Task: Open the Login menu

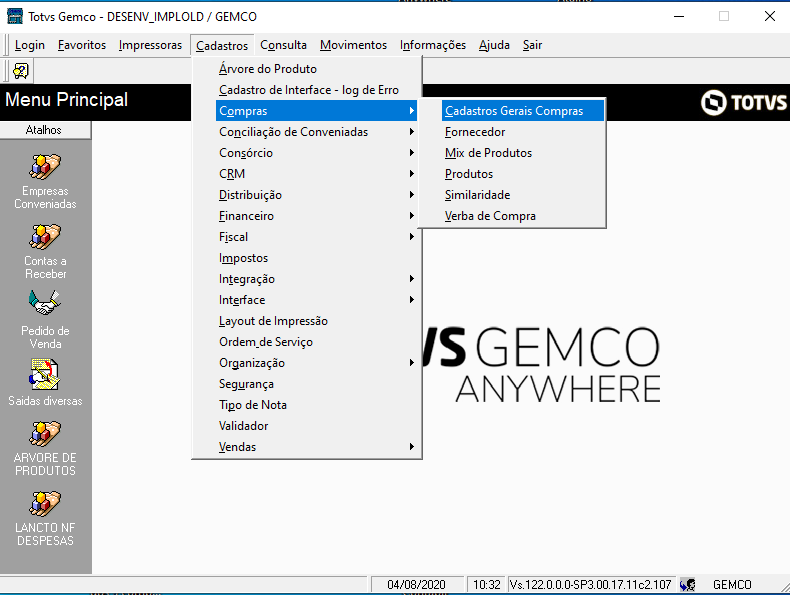Action: click(30, 45)
